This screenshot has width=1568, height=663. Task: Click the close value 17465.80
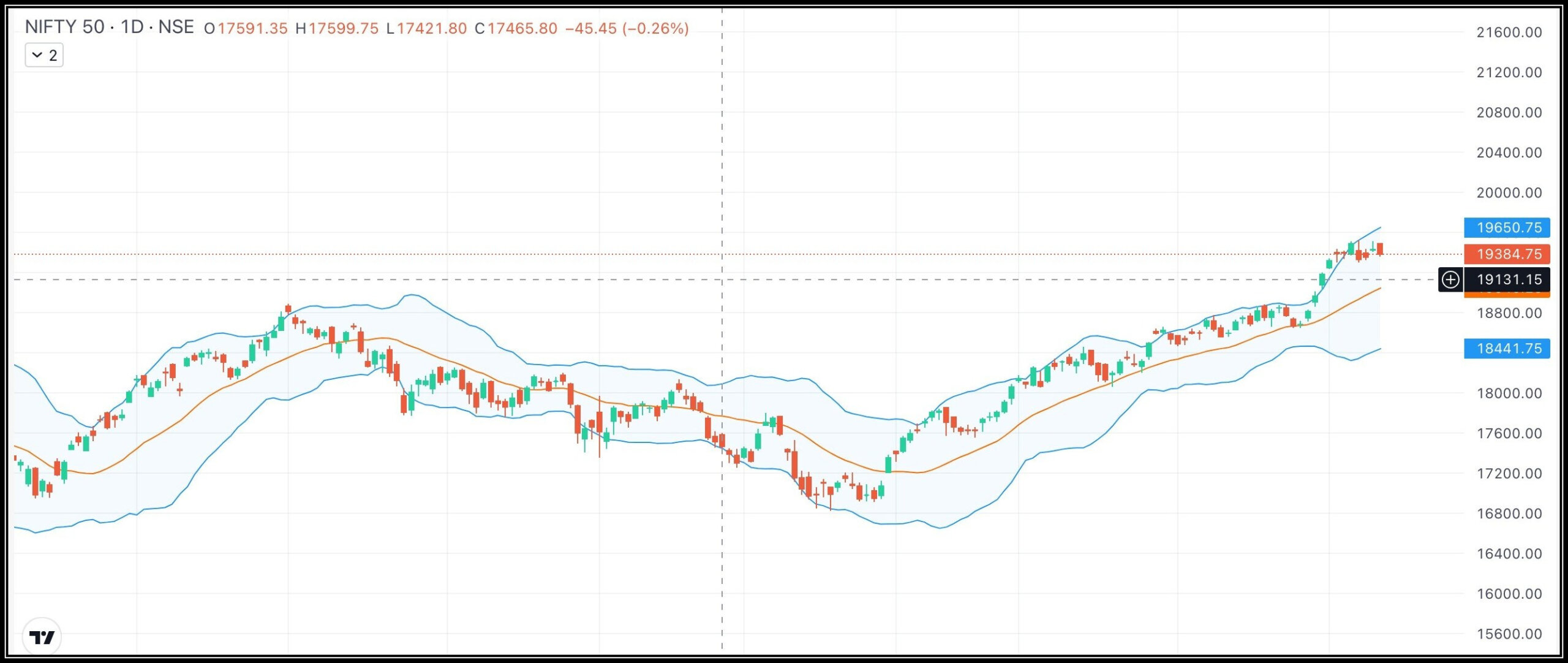[522, 28]
